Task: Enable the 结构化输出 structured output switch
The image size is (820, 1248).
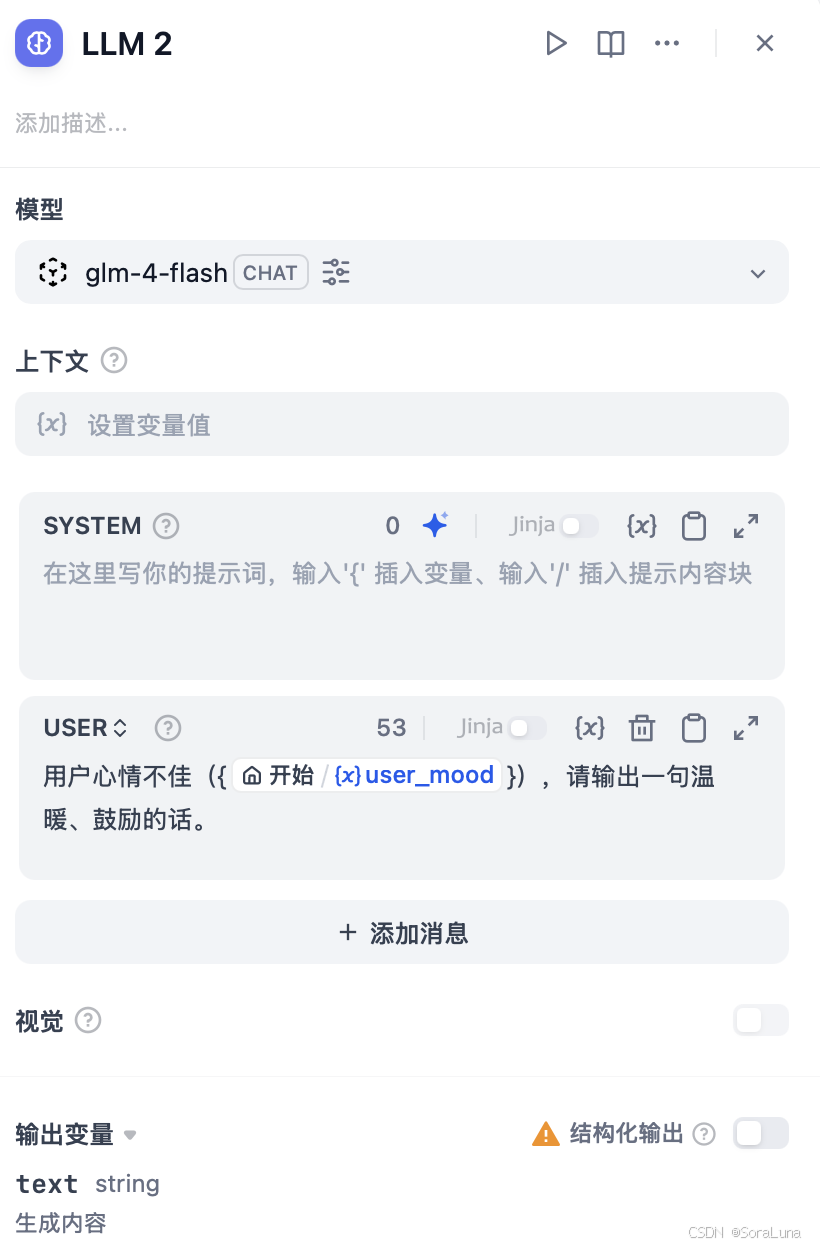Action: pos(760,1133)
